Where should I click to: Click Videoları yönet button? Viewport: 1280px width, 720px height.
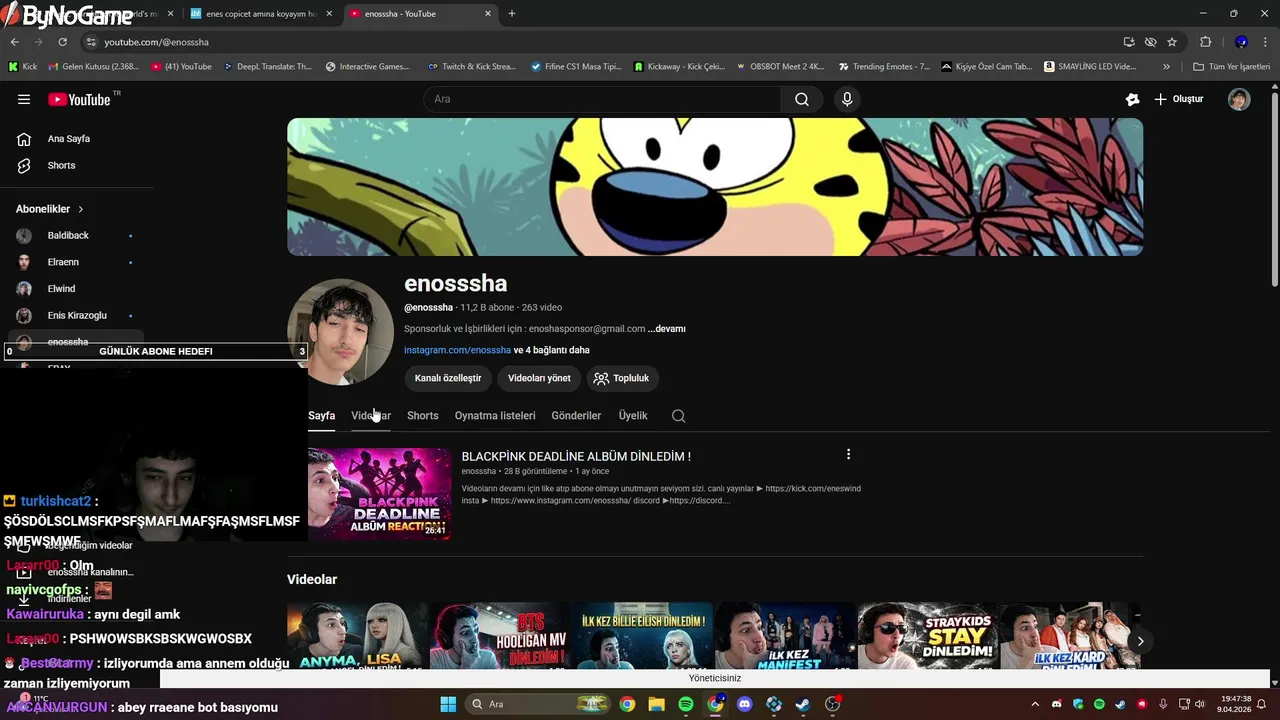[x=539, y=378]
